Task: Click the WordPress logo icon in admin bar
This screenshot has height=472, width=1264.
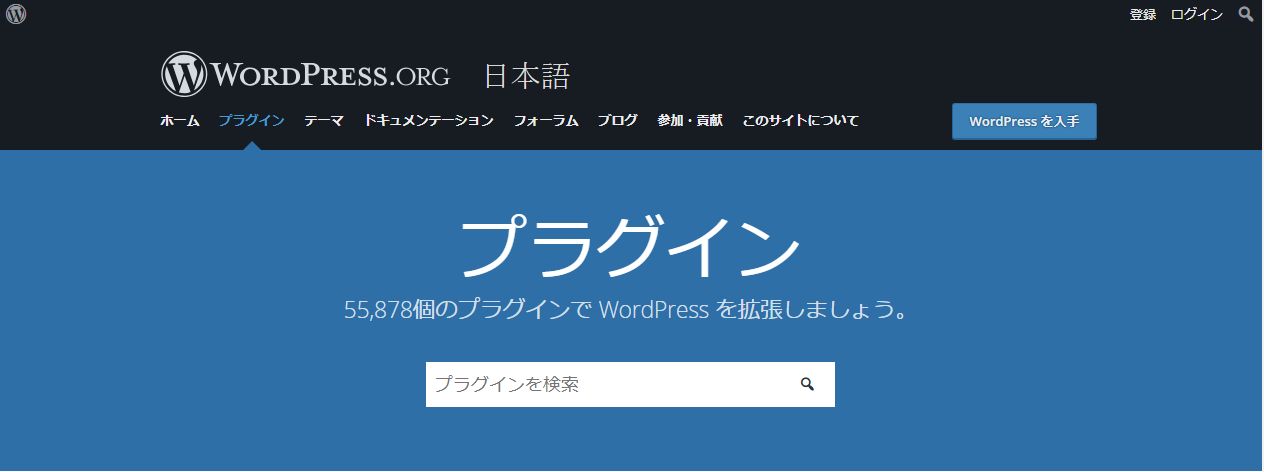Action: (16, 14)
